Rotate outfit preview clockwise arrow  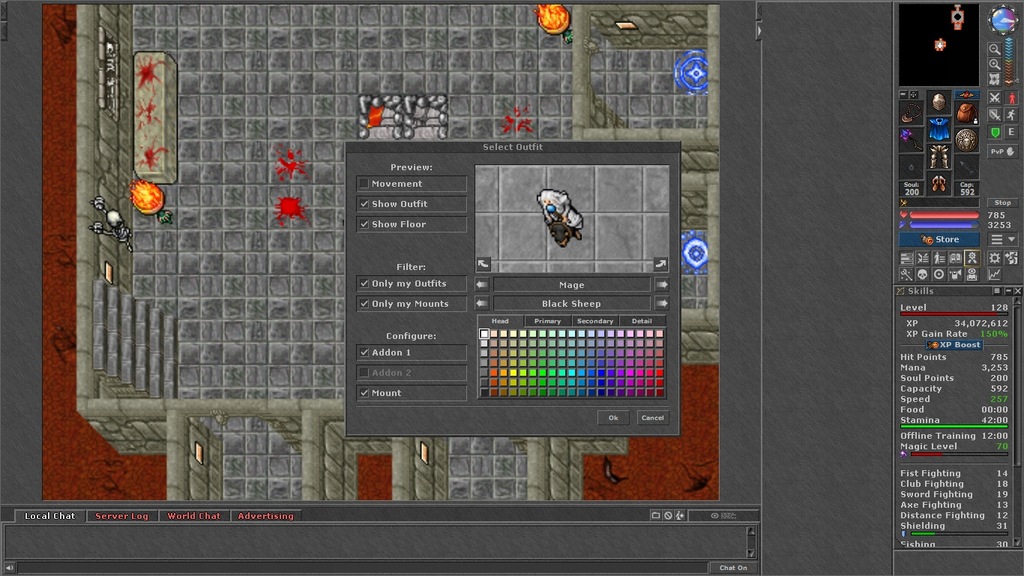point(661,264)
